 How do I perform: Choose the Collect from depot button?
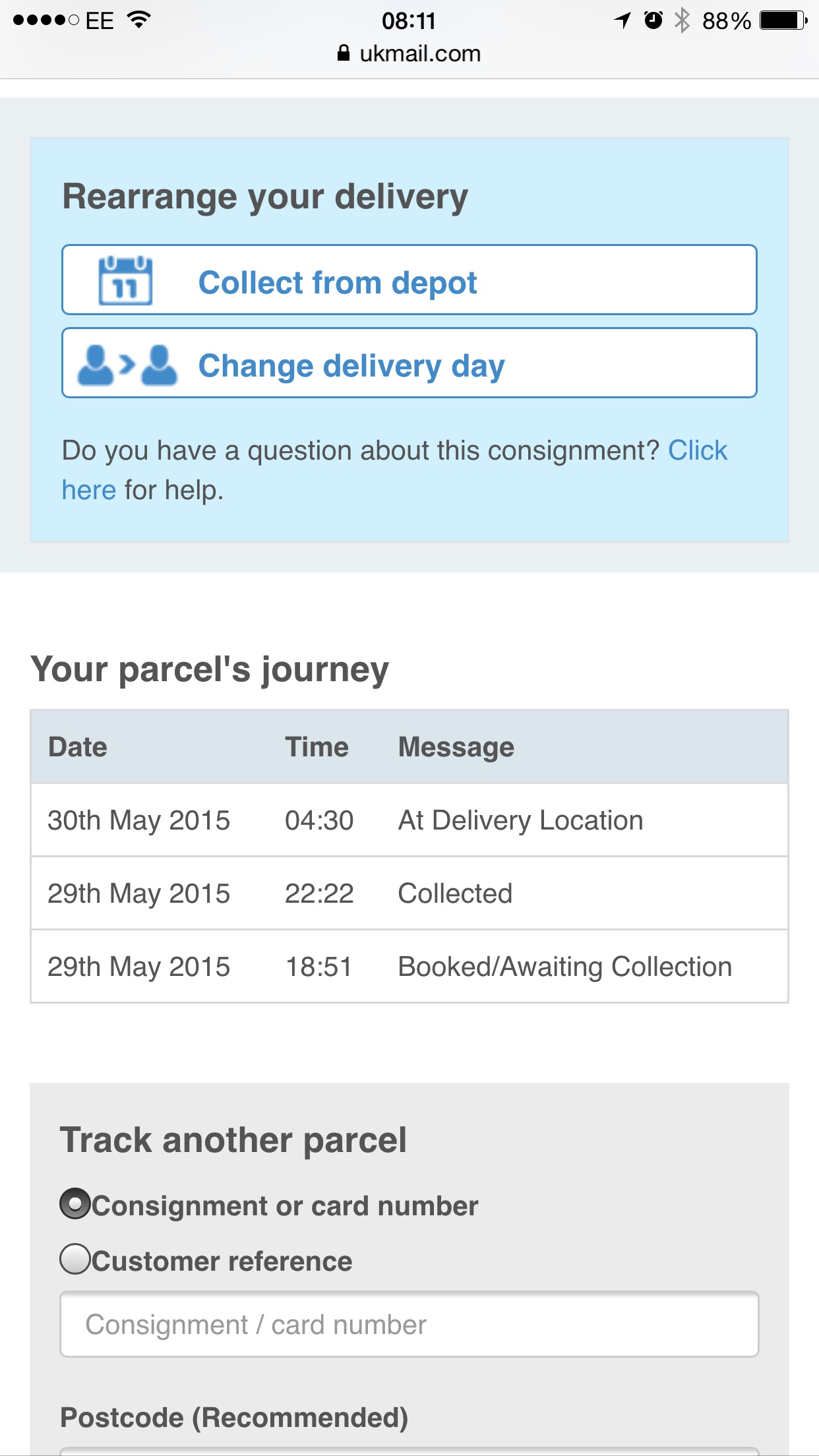coord(409,280)
